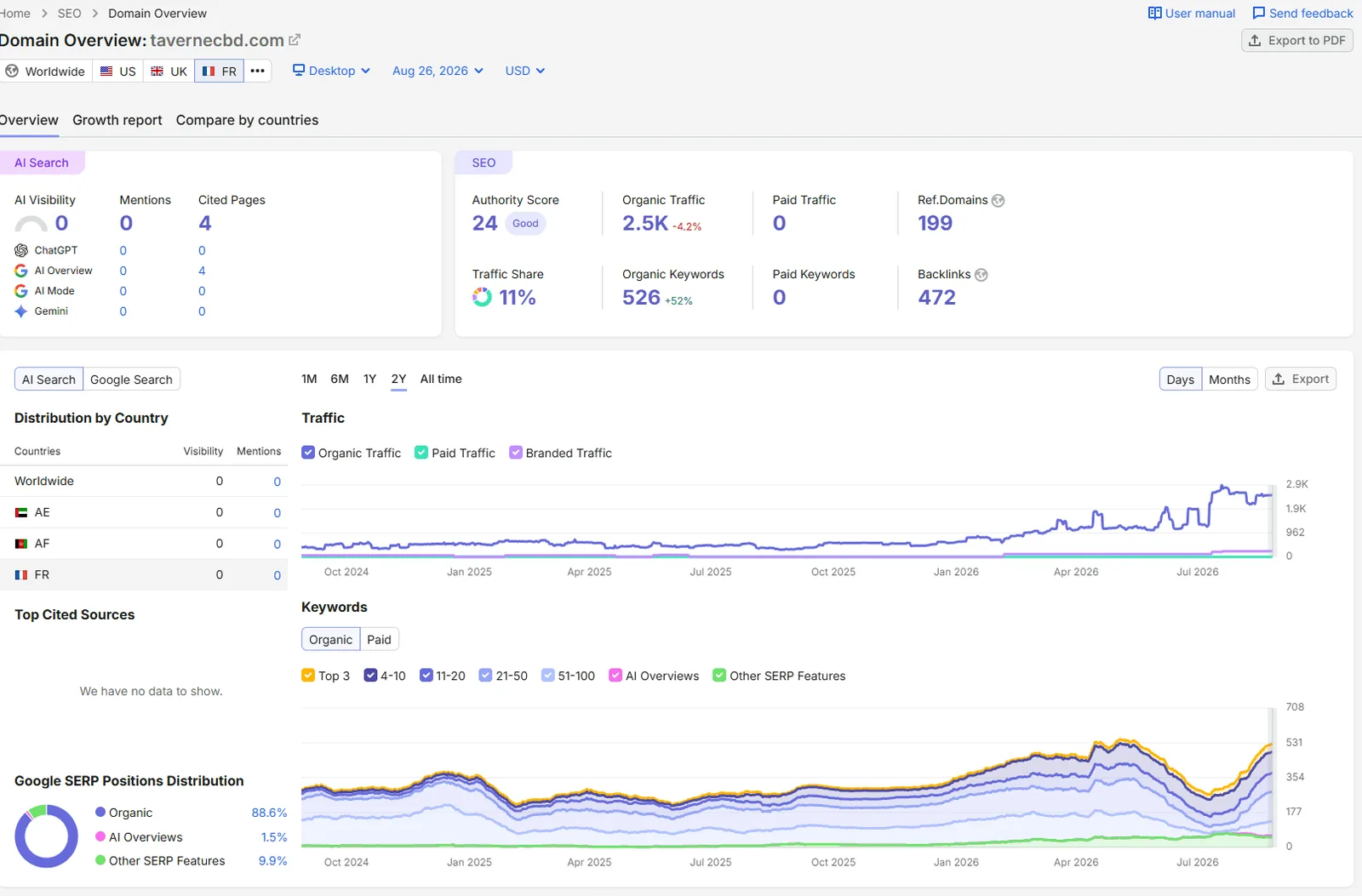Toggle the Top 3 keywords checkbox
1362x896 pixels.
(308, 676)
